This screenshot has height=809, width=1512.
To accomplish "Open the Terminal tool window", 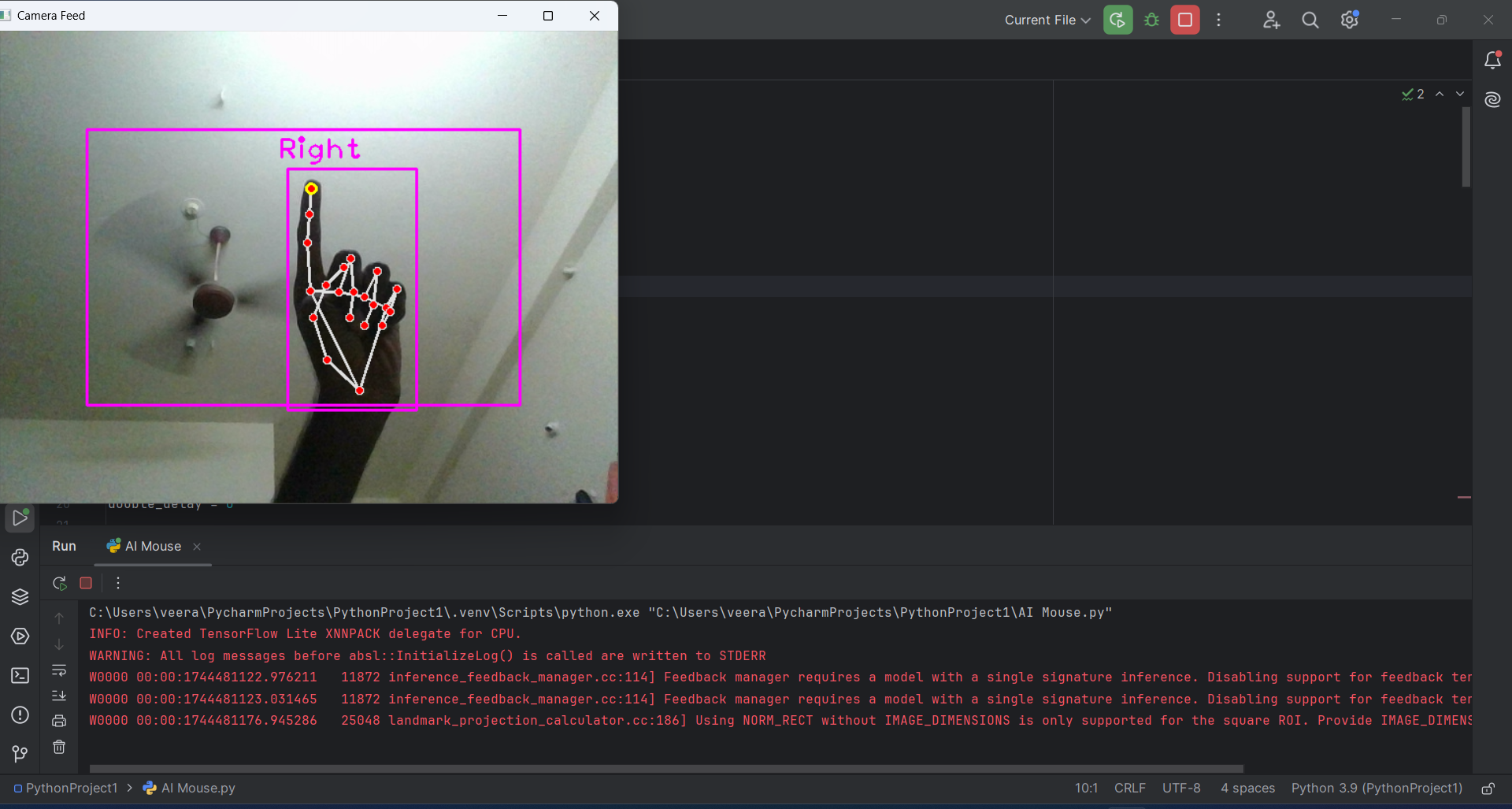I will (20, 676).
